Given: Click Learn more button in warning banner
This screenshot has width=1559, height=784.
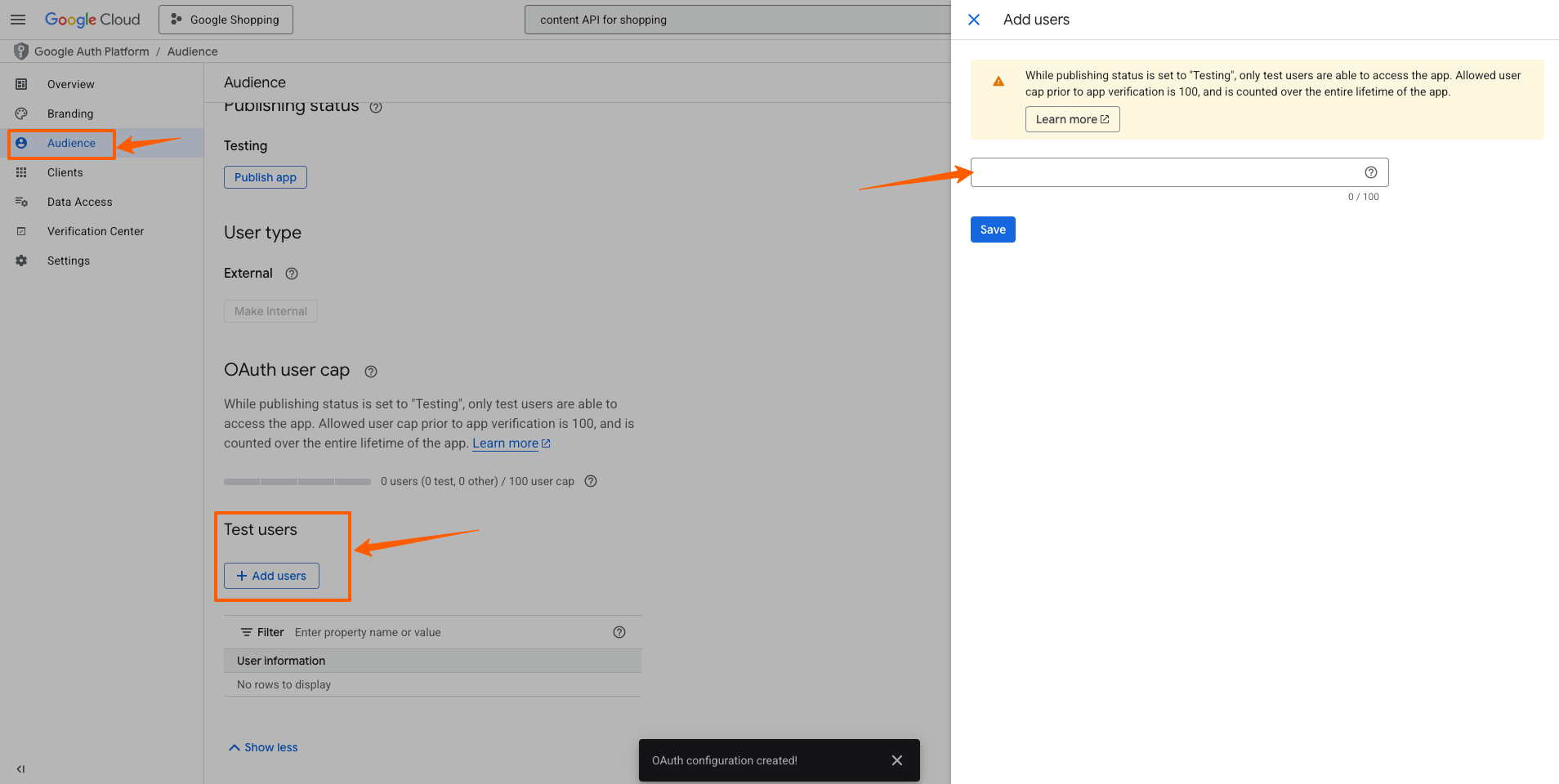Looking at the screenshot, I should [x=1072, y=119].
